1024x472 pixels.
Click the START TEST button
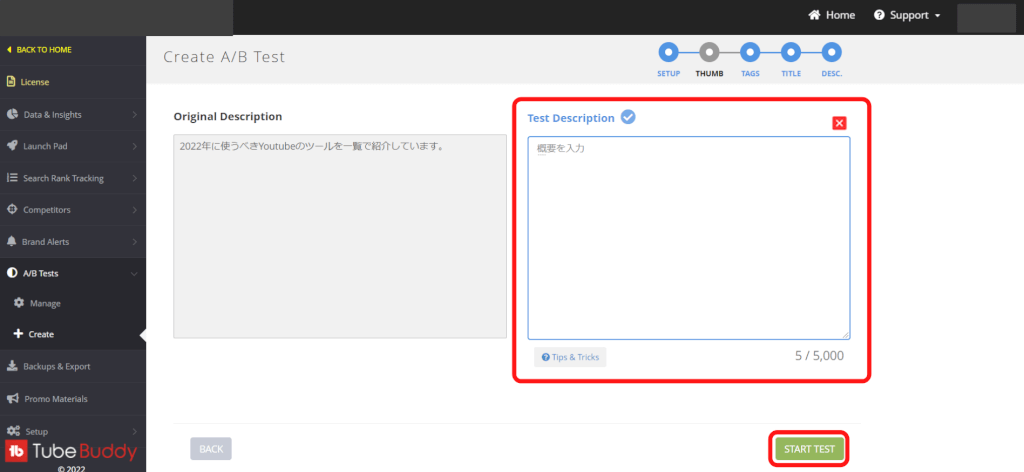809,449
